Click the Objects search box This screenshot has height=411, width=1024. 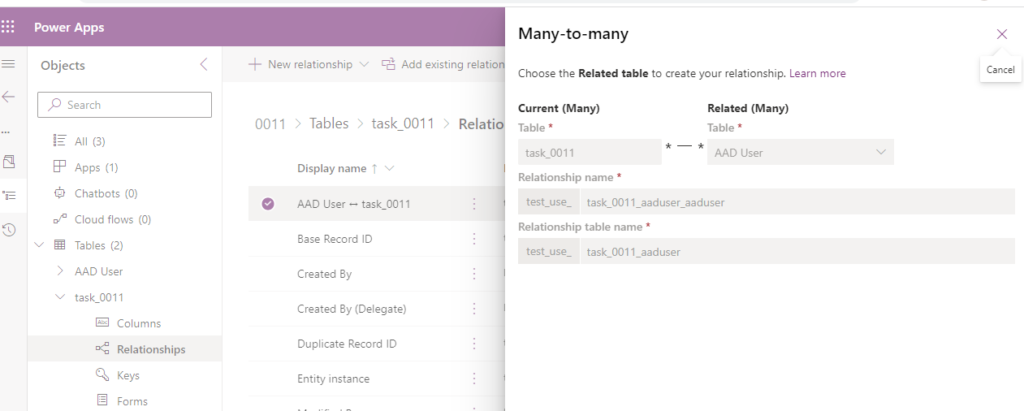coord(125,105)
